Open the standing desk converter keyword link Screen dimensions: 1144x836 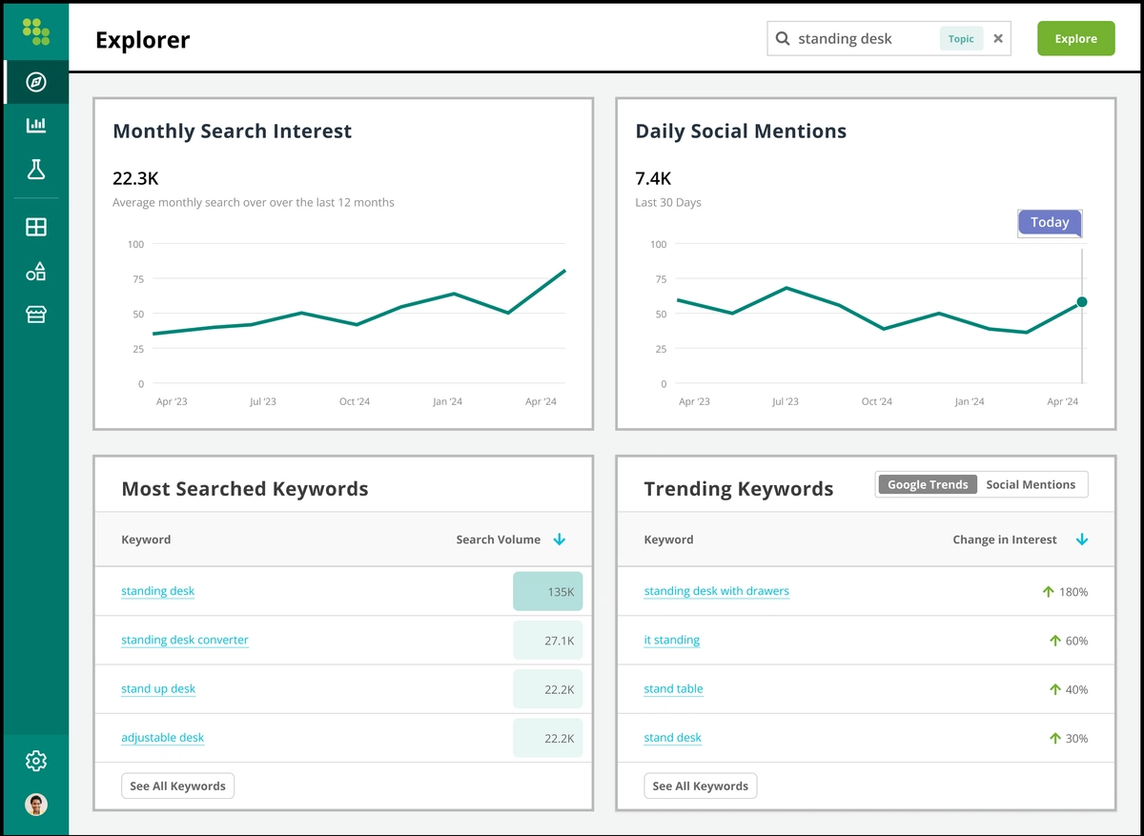pyautogui.click(x=184, y=640)
